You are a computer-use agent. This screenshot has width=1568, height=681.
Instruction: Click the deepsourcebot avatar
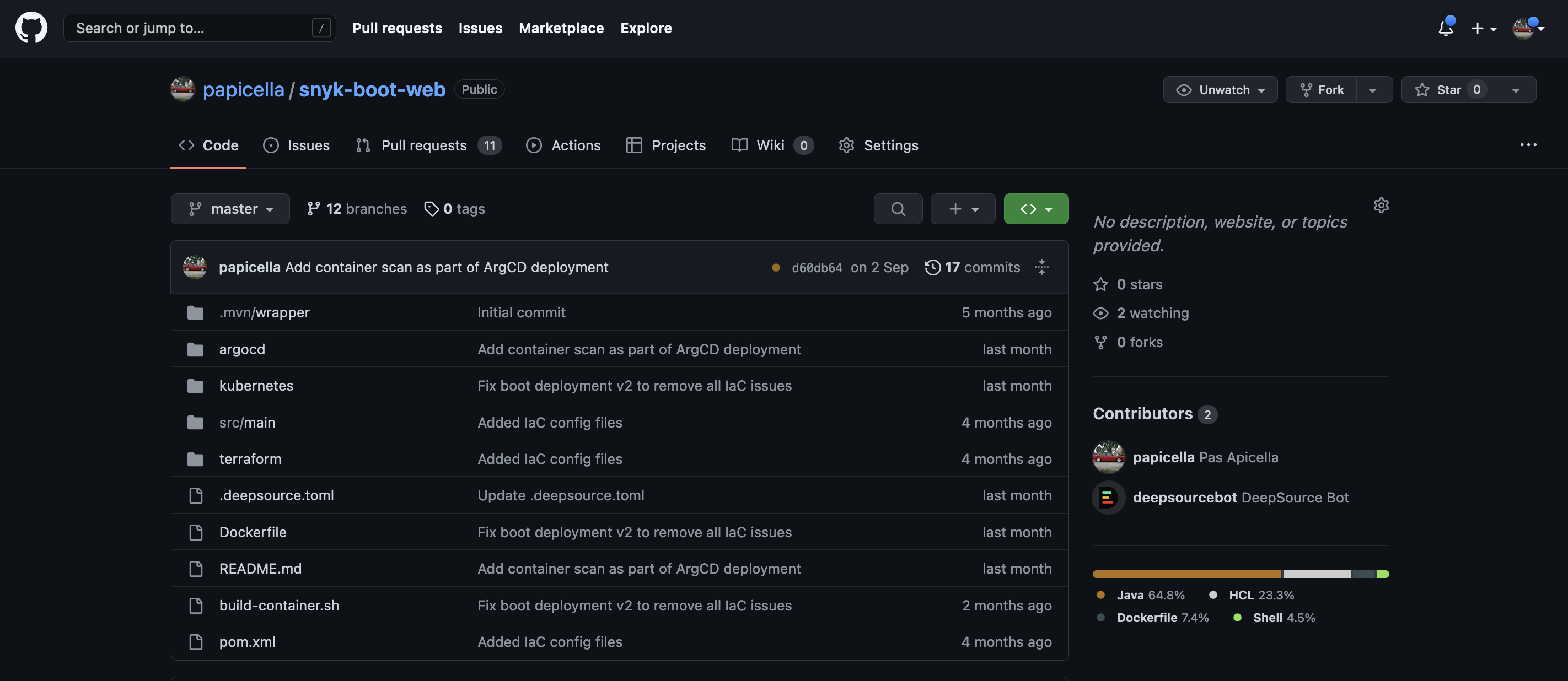[x=1108, y=498]
